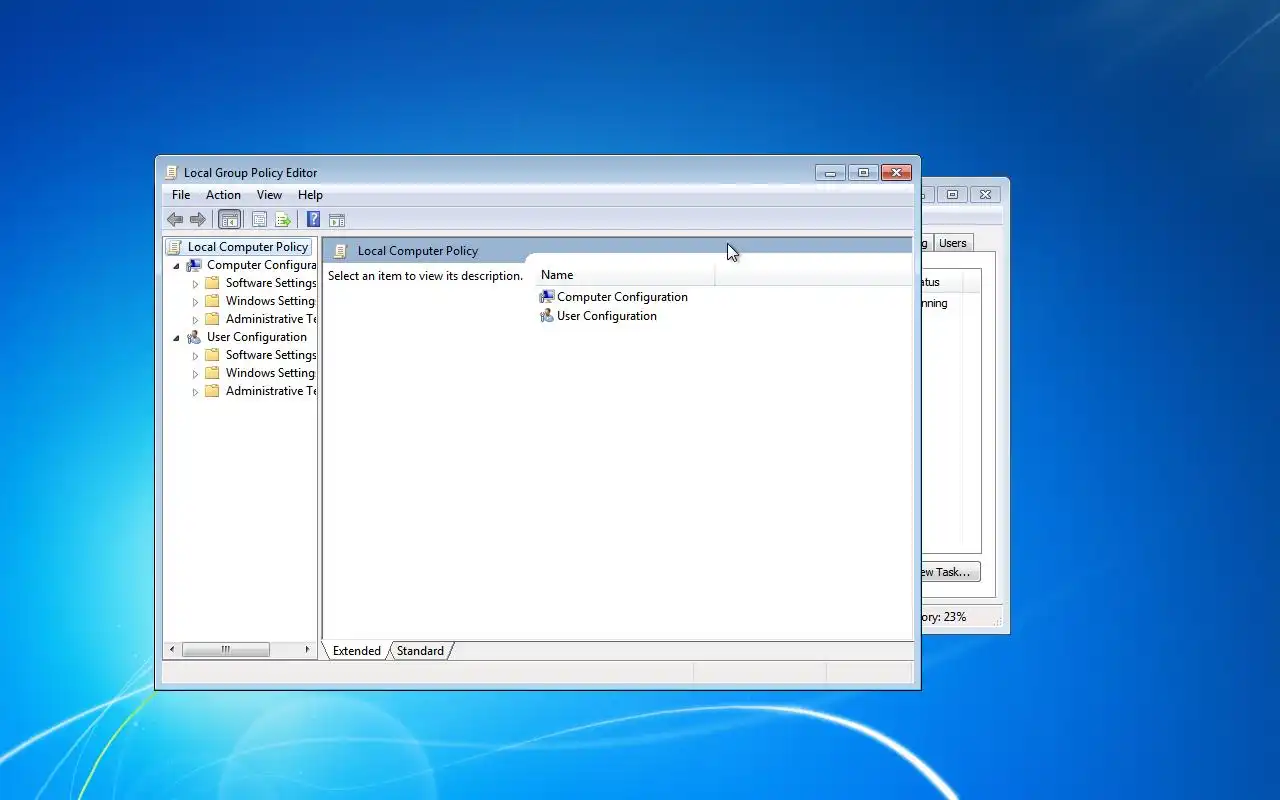Select Windows Settings label under Computer Configuration

pyautogui.click(x=270, y=301)
